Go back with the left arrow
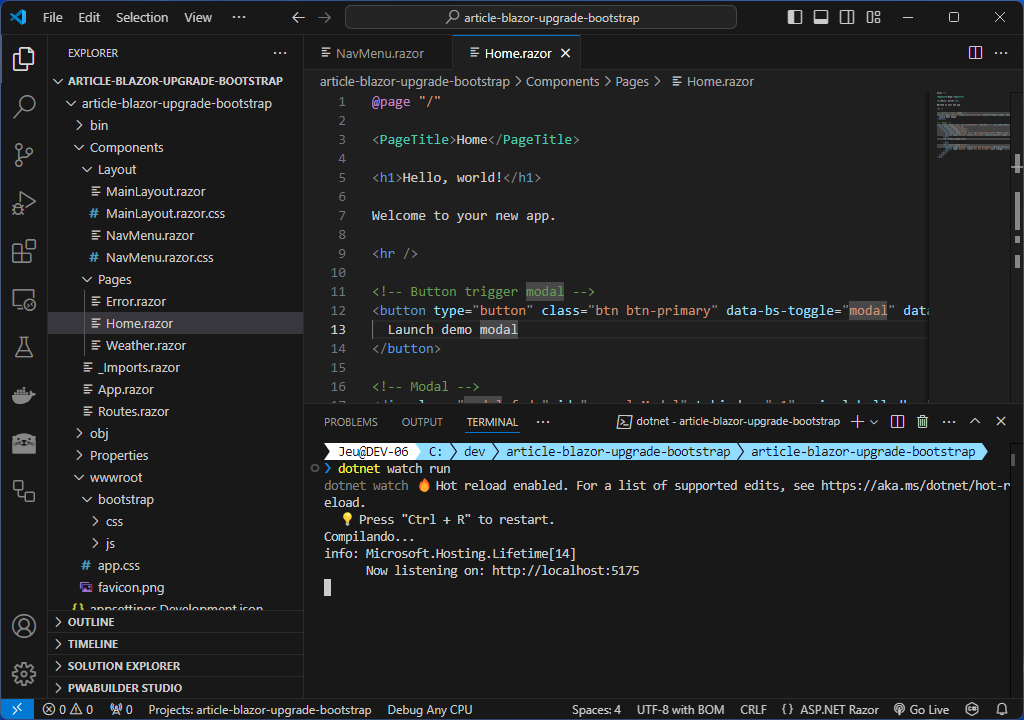Viewport: 1024px width, 720px height. tap(298, 18)
